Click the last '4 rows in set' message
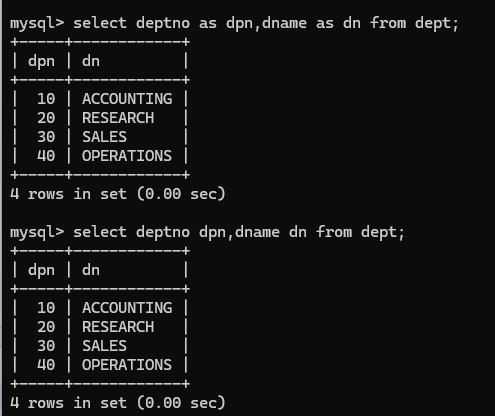Viewport: 495px width, 416px height. (118, 403)
